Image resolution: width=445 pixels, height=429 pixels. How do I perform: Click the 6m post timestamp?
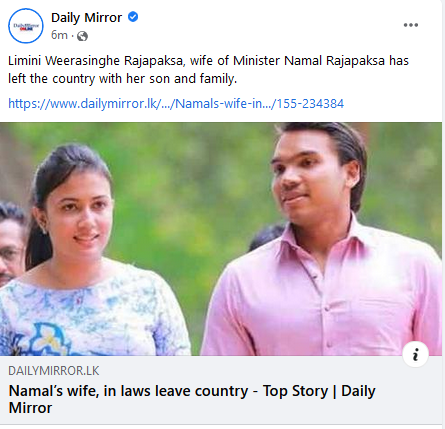tap(59, 35)
